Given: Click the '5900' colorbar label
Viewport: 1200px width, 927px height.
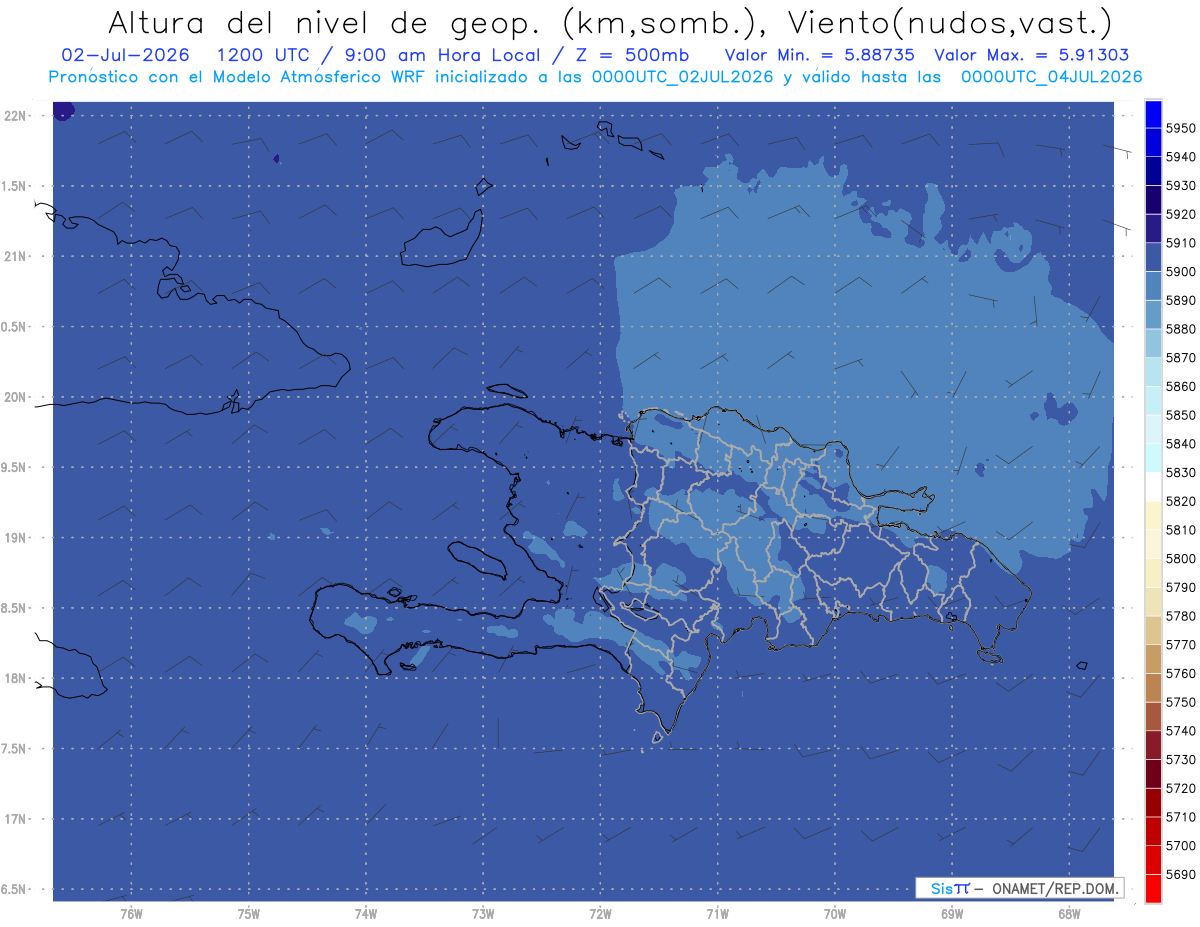Looking at the screenshot, I should point(1180,272).
